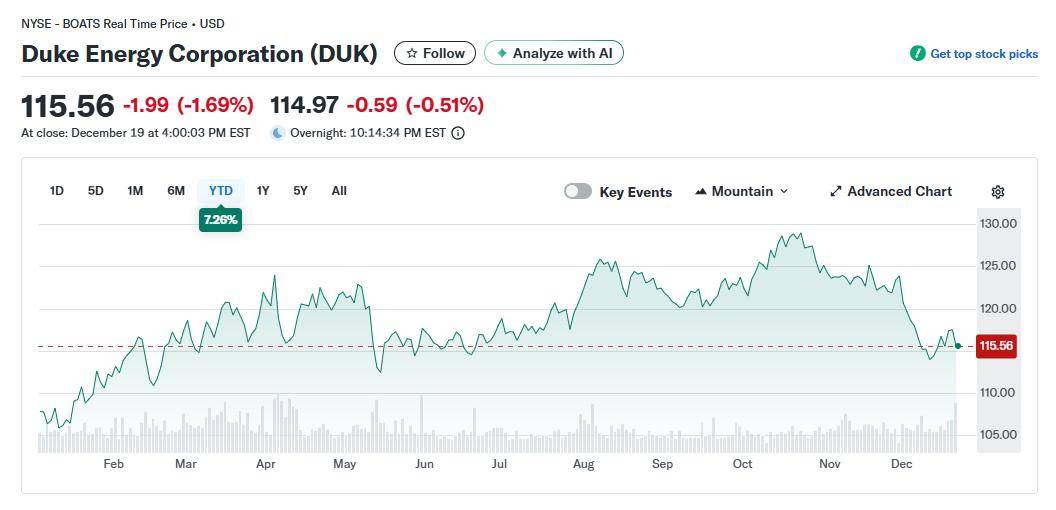Show the All time range

[339, 191]
